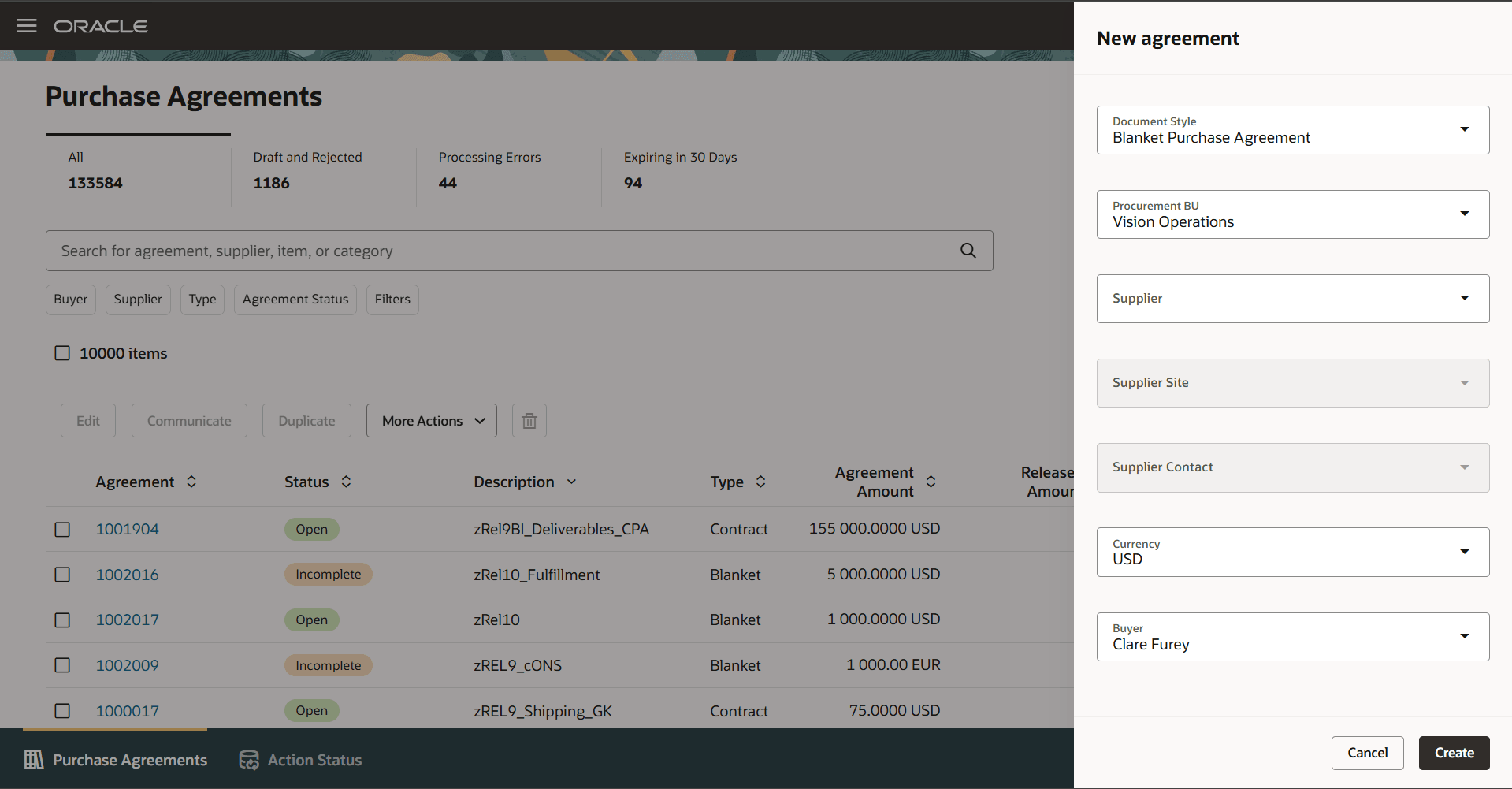The height and width of the screenshot is (789, 1512).
Task: Click the Open status badge for 1001904
Action: point(312,530)
